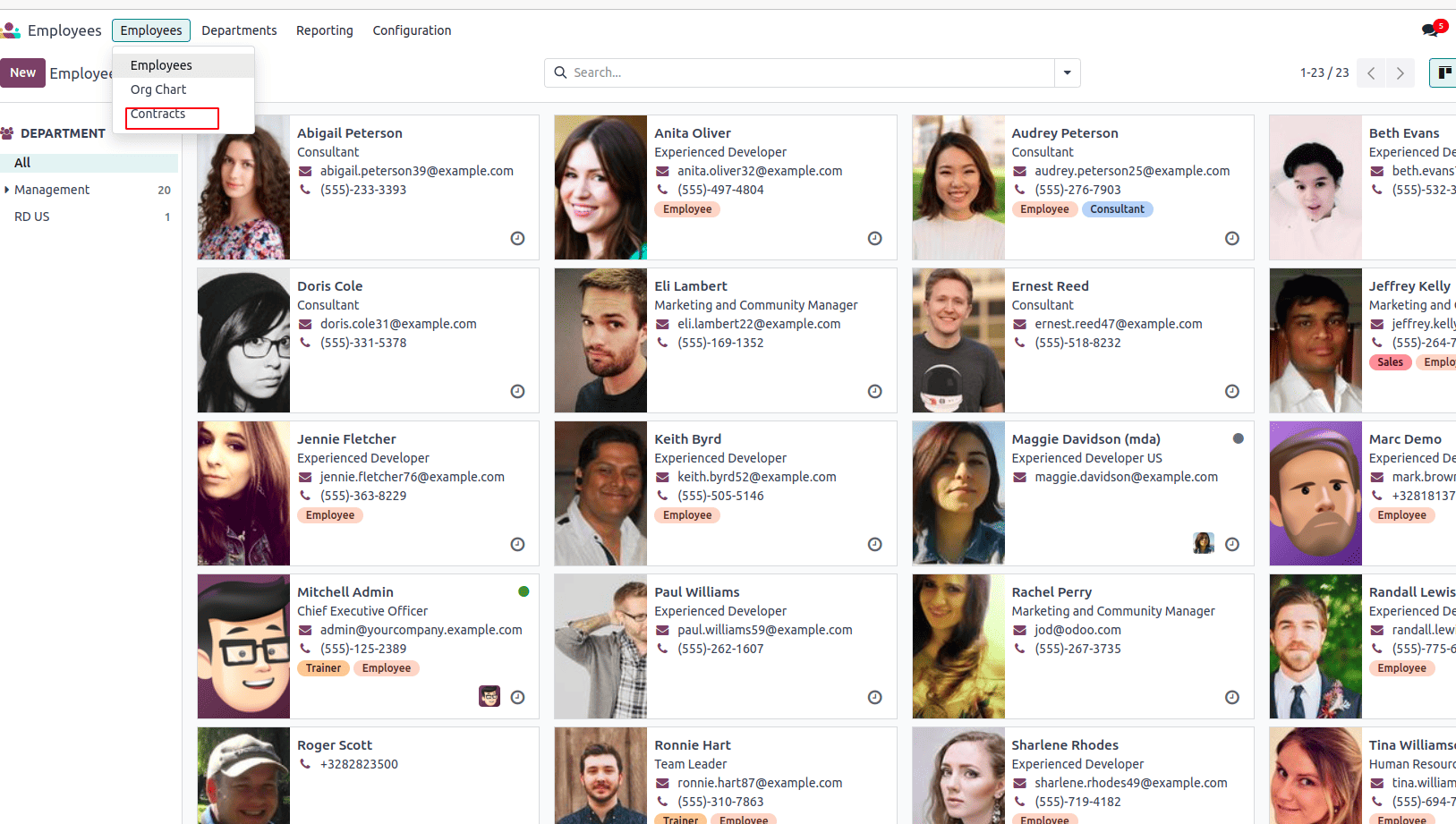Click email icon for Abigail Peterson

coord(305,171)
